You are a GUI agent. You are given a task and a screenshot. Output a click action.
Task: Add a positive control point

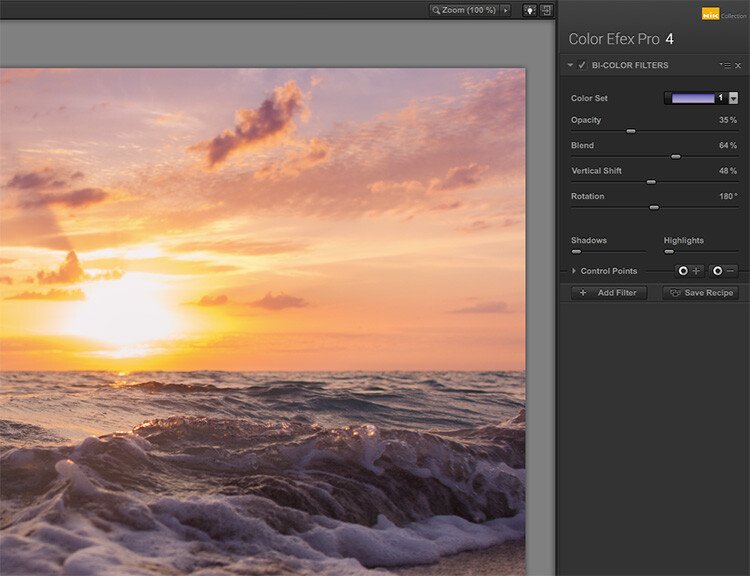click(x=689, y=271)
